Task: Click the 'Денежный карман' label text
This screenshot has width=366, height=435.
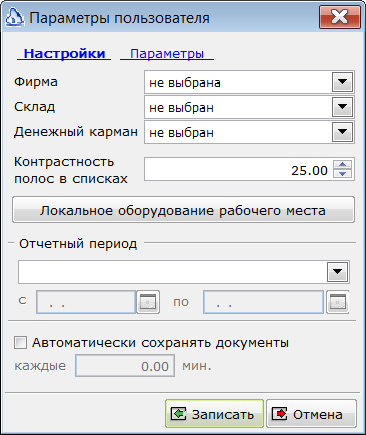Action: 76,132
